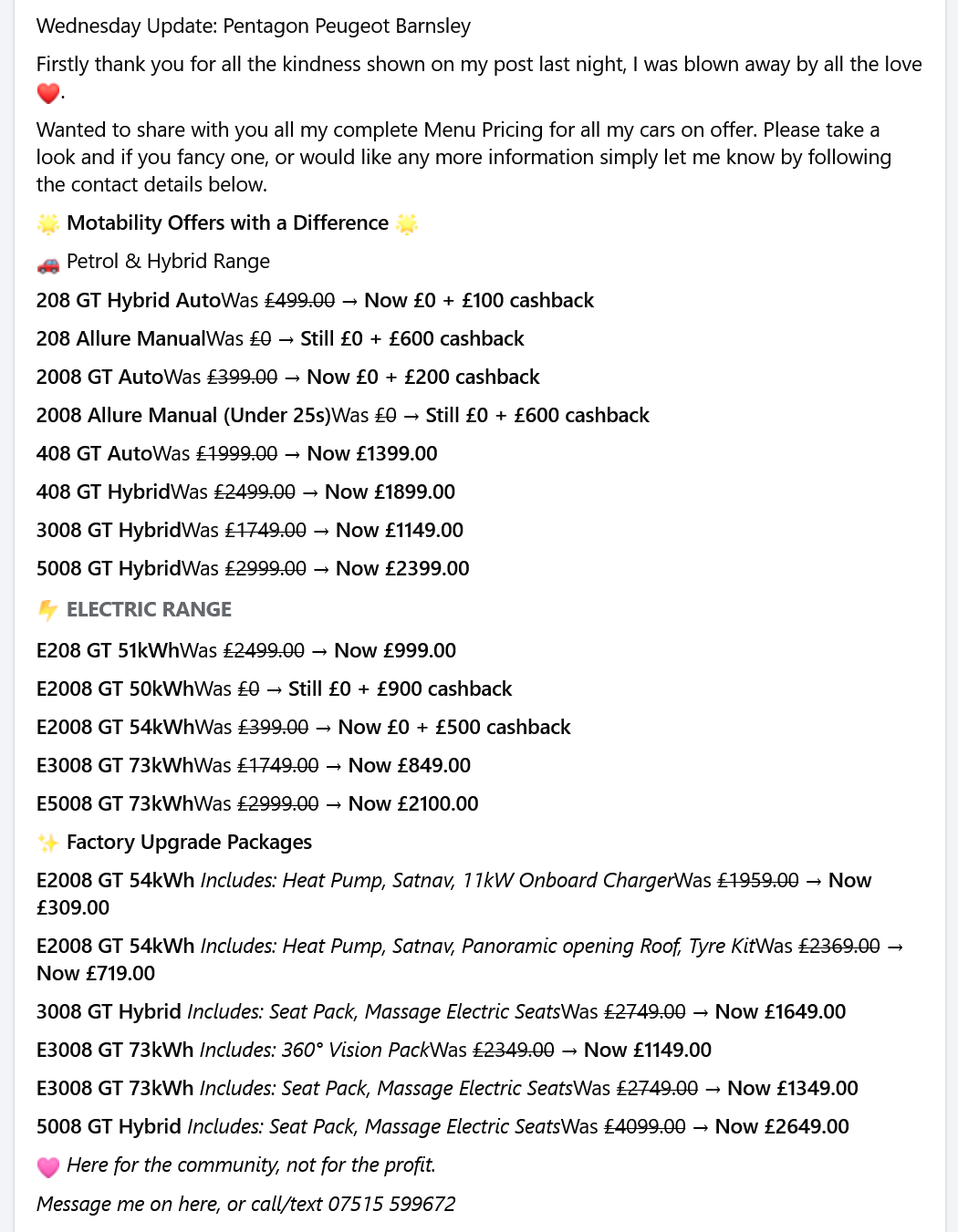Click the "Wednesday Update: Pentagon Peugeot Barnsley" title
The height and width of the screenshot is (1232, 958).
[253, 26]
